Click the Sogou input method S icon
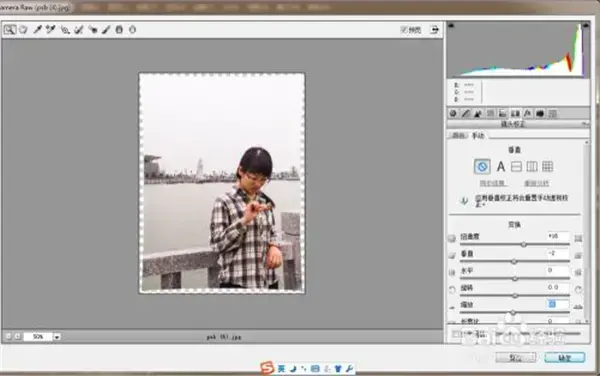The width and height of the screenshot is (600, 376). 267,368
